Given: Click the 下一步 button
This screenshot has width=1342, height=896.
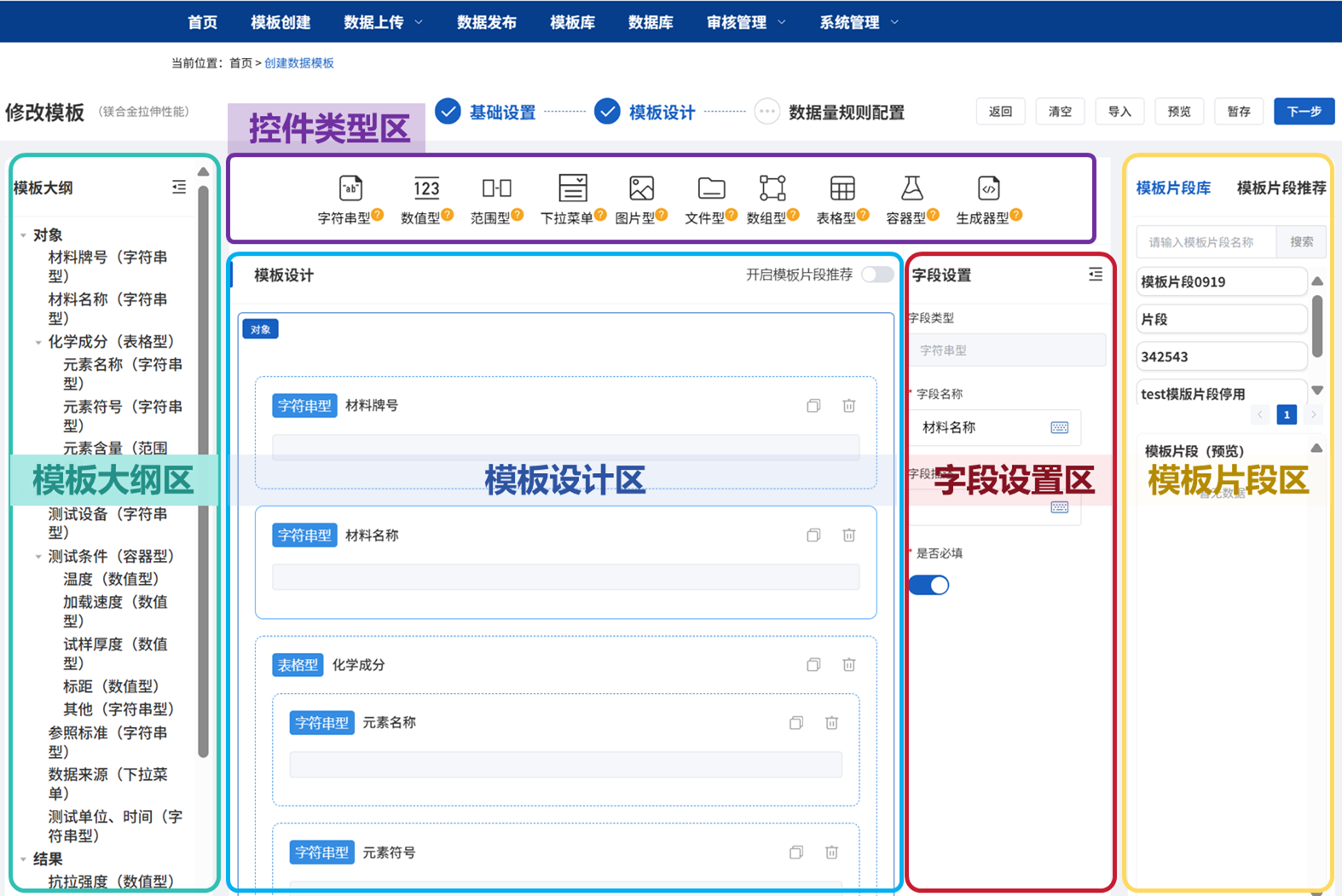Looking at the screenshot, I should tap(1304, 112).
